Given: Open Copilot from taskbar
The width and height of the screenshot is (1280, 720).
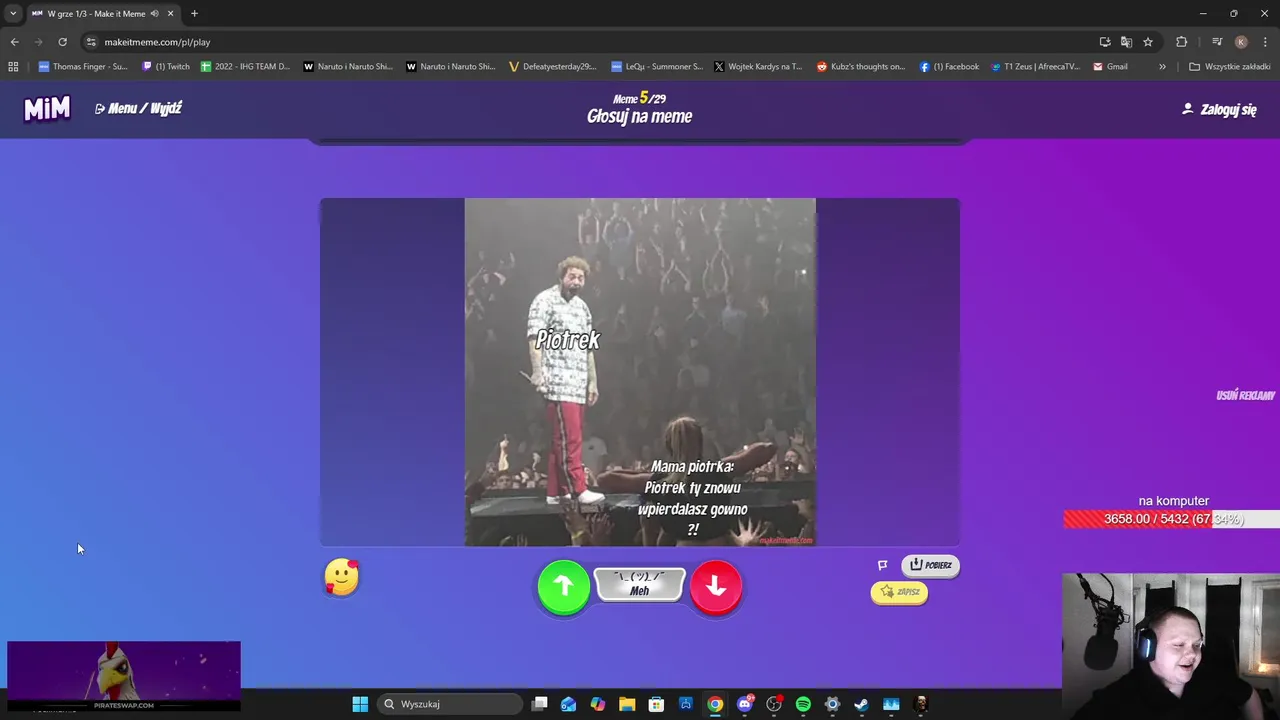Looking at the screenshot, I should pyautogui.click(x=598, y=704).
